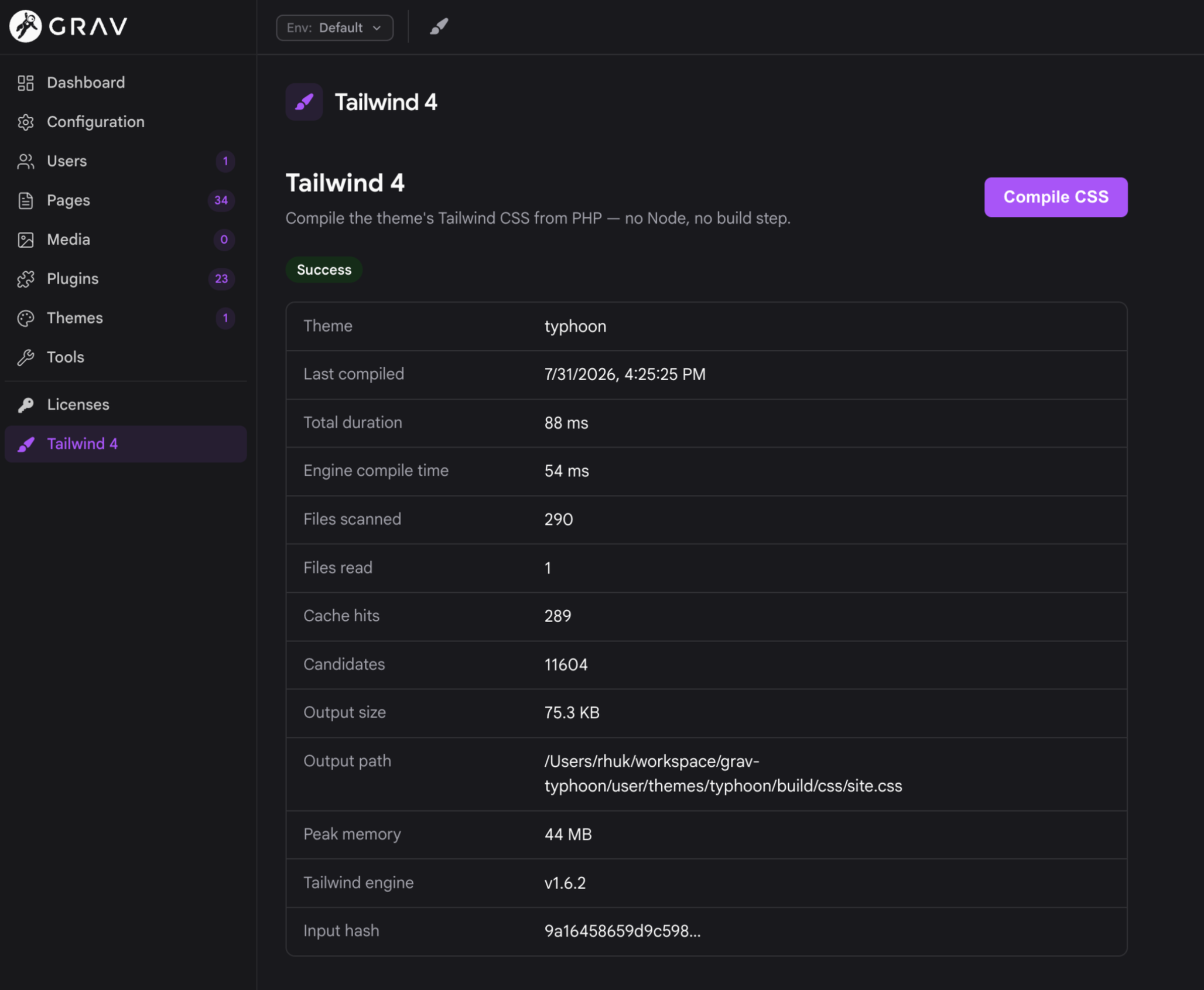Screen dimensions: 1204x990
Task: Click the green Success status badge
Action: [324, 269]
